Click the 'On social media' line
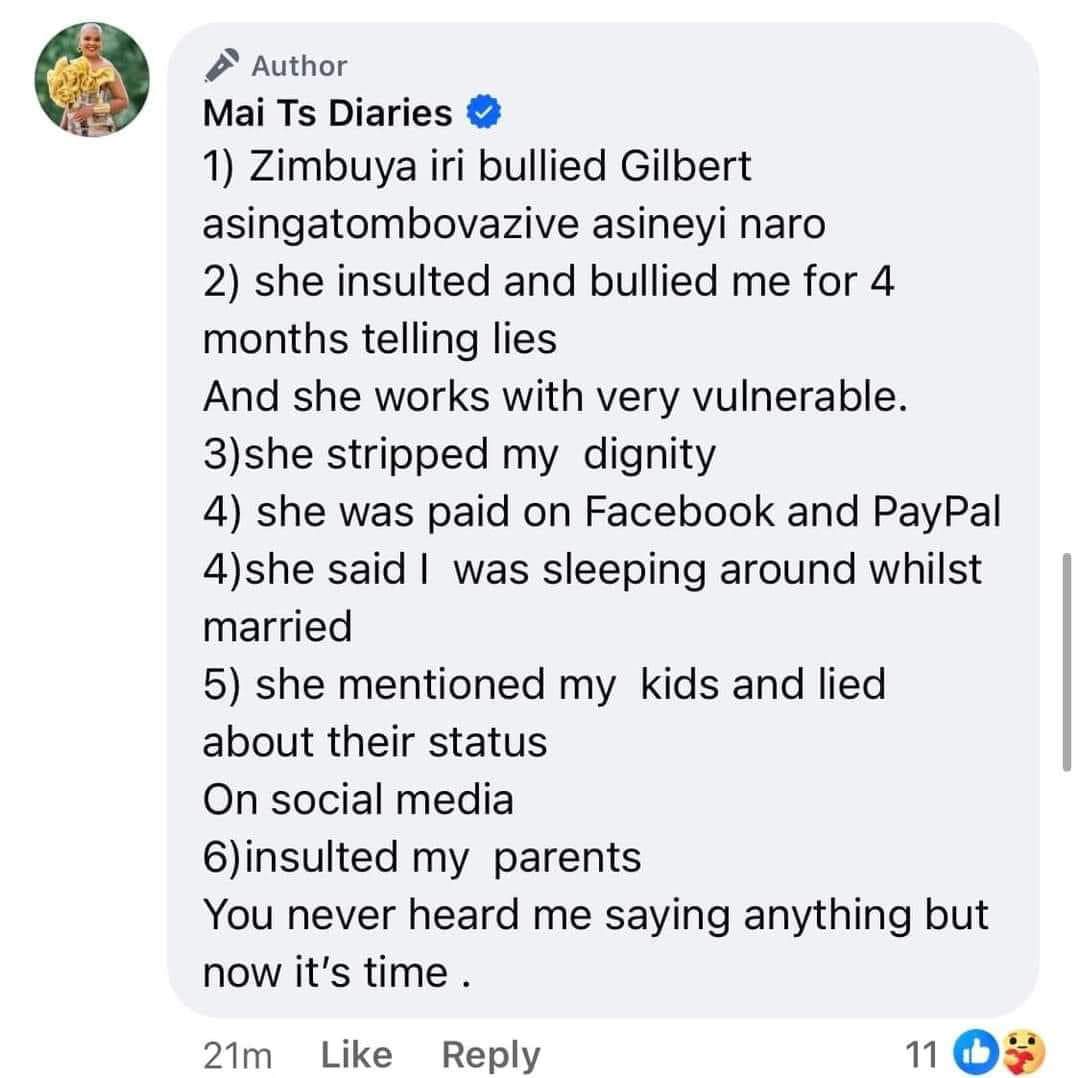The width and height of the screenshot is (1080, 1078). click(358, 800)
